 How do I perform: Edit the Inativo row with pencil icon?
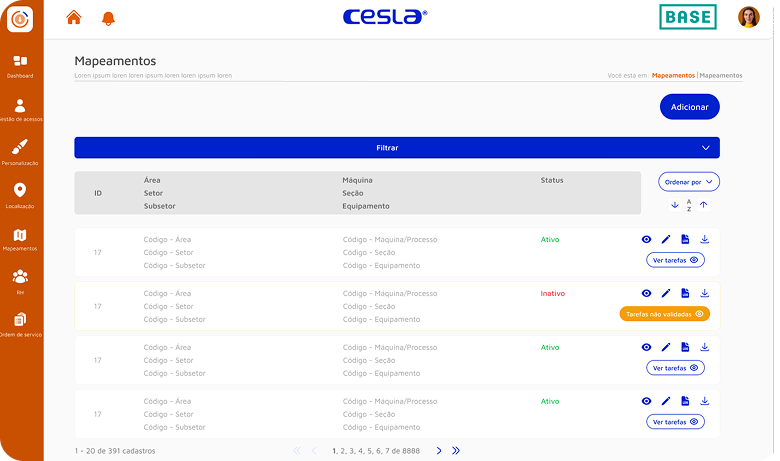(x=666, y=293)
